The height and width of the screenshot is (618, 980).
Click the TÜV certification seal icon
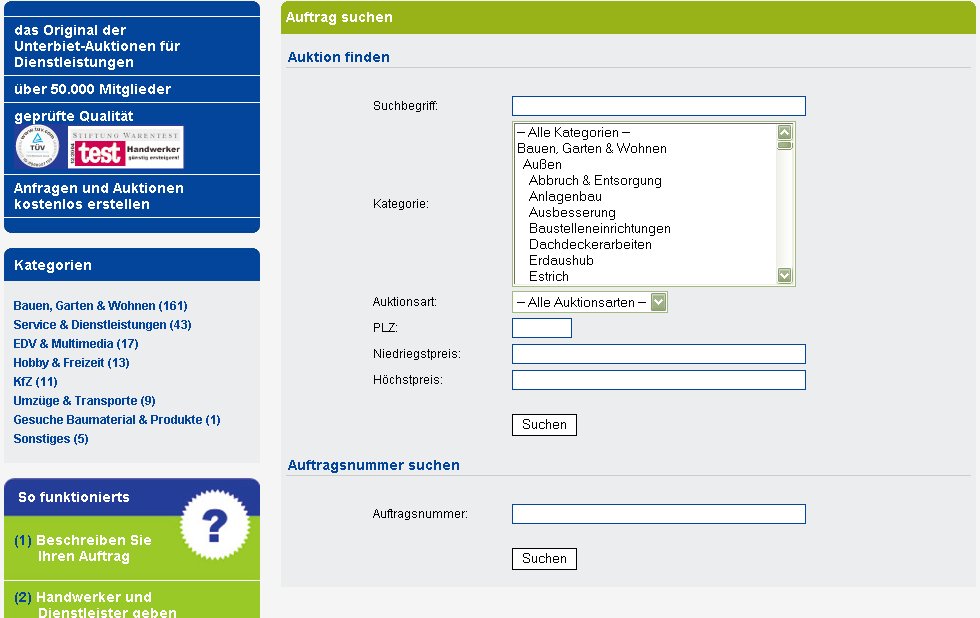37,146
